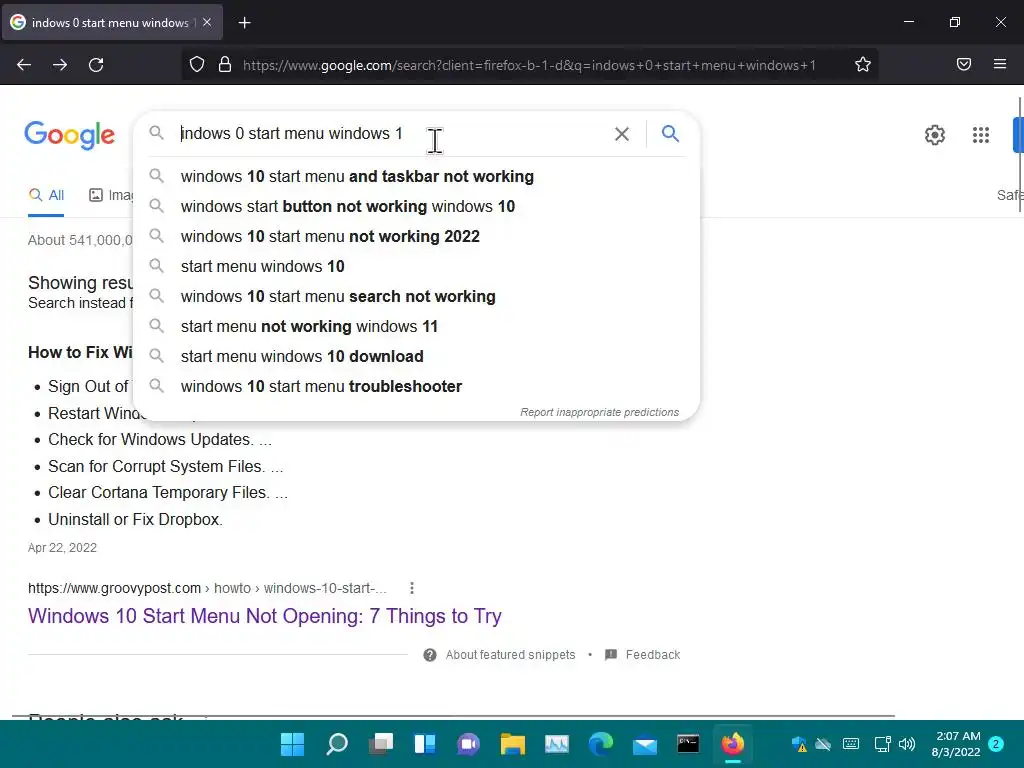
Task: Save to Pocket icon in toolbar
Action: pyautogui.click(x=964, y=64)
